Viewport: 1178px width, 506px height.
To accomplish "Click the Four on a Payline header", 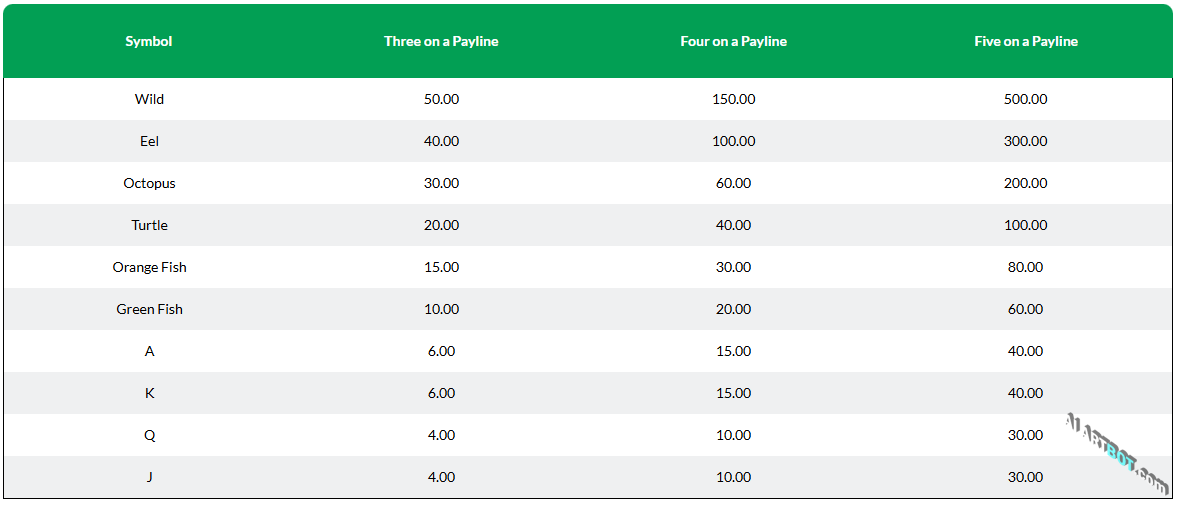I will (733, 42).
